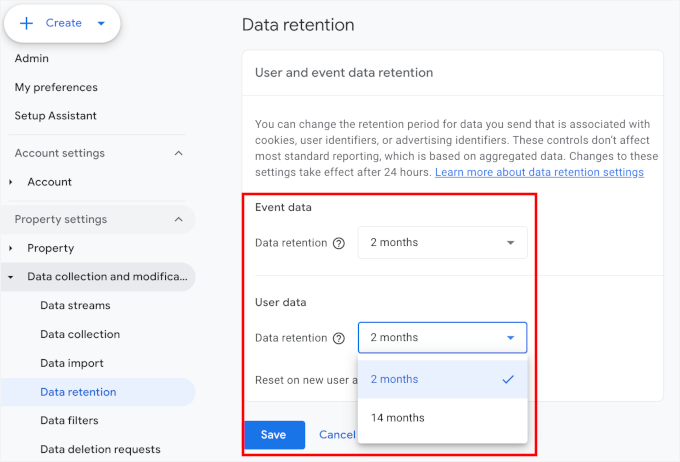Open the Event data retention dropdown
The height and width of the screenshot is (462, 680).
[442, 243]
